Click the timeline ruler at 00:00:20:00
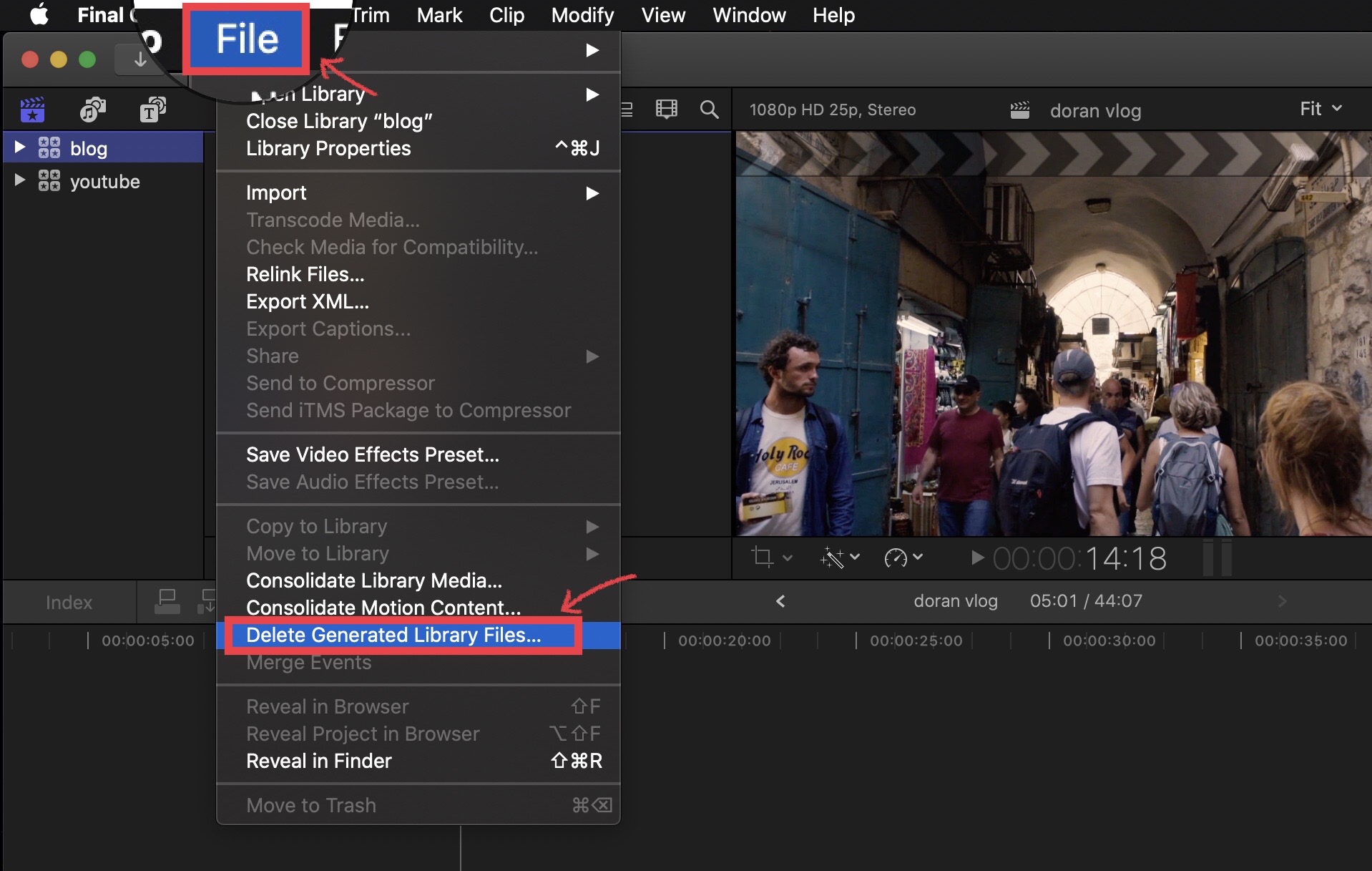1372x871 pixels. pyautogui.click(x=724, y=641)
